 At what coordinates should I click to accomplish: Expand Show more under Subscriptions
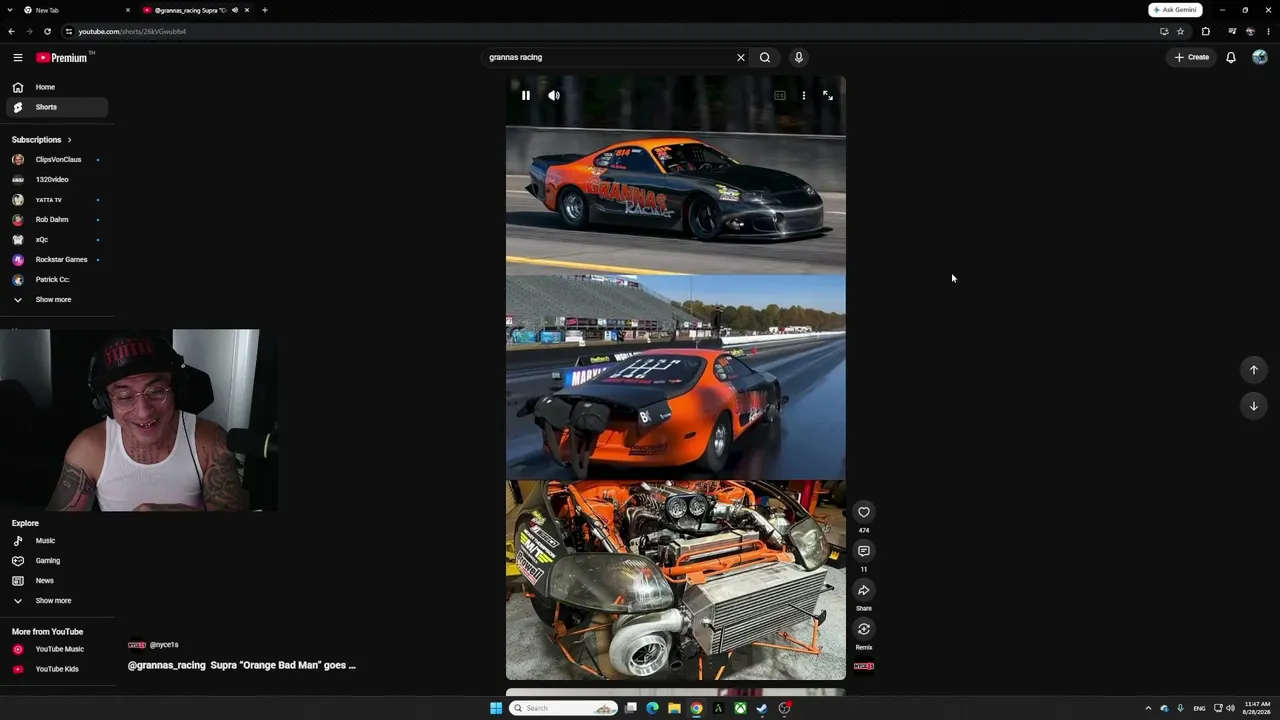pos(57,300)
